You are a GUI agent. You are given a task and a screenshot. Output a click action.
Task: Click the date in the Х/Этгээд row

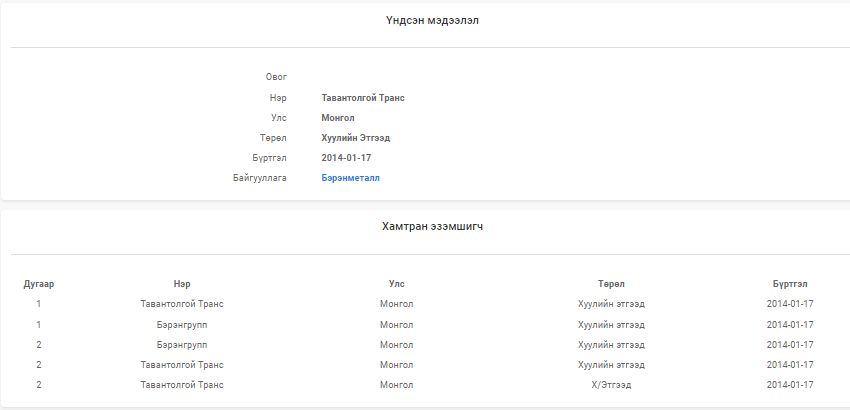(x=790, y=385)
